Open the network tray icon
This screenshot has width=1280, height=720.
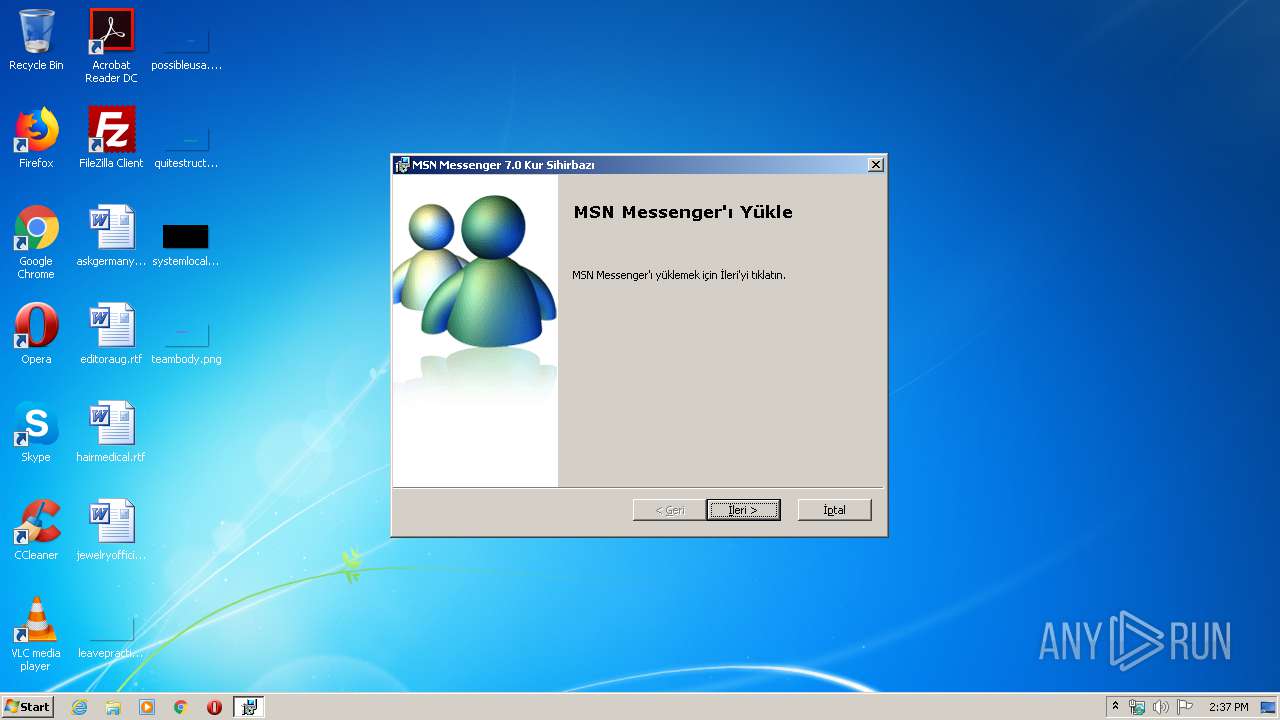pyautogui.click(x=1137, y=707)
